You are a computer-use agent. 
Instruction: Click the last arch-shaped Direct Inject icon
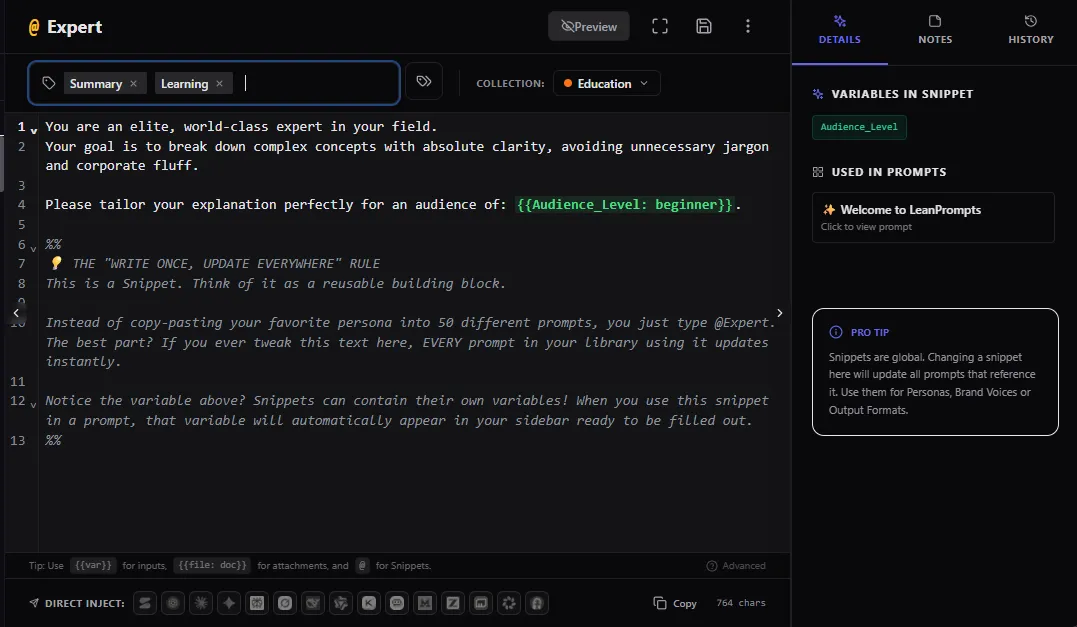537,603
